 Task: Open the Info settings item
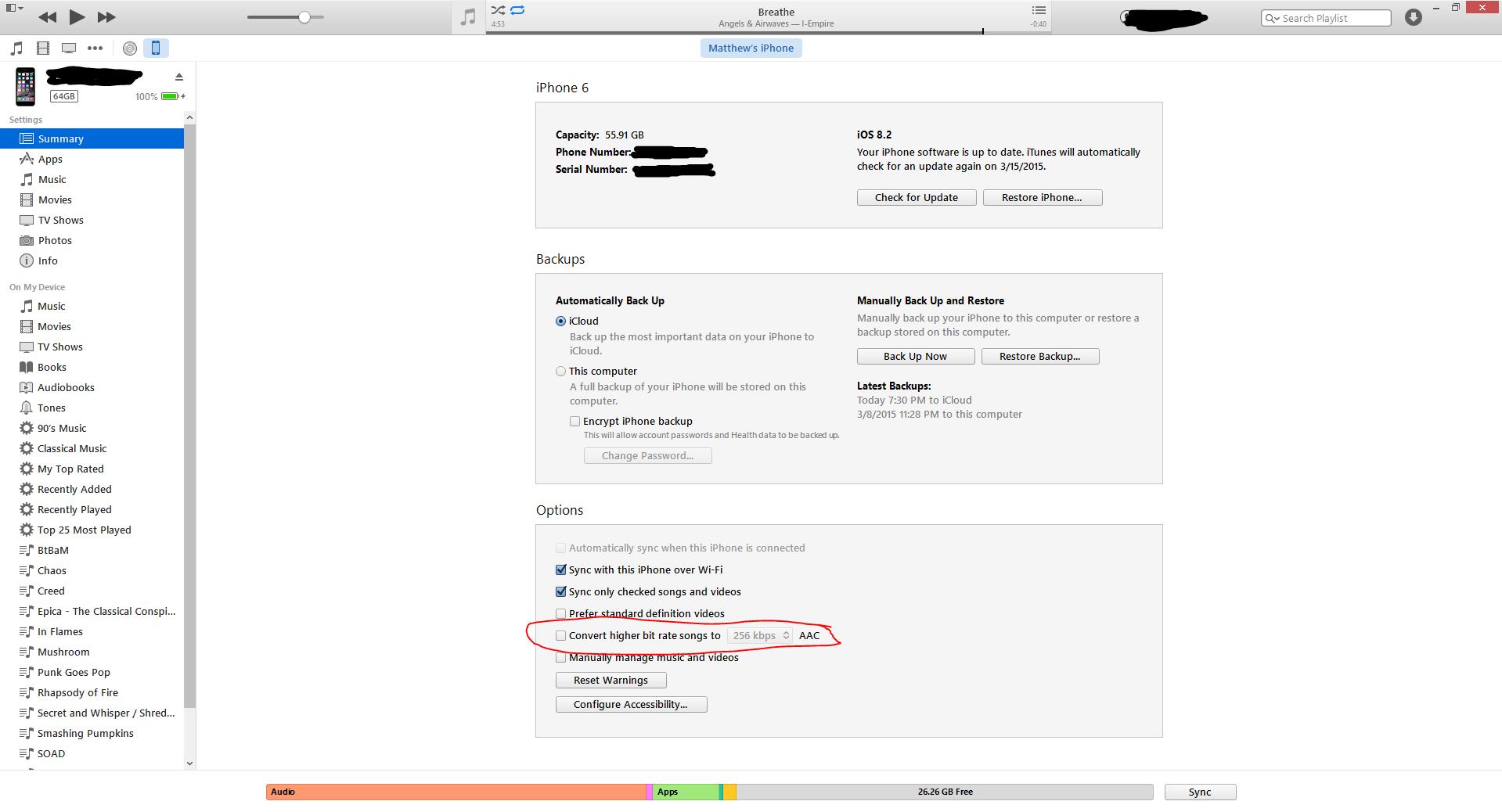tap(92, 260)
